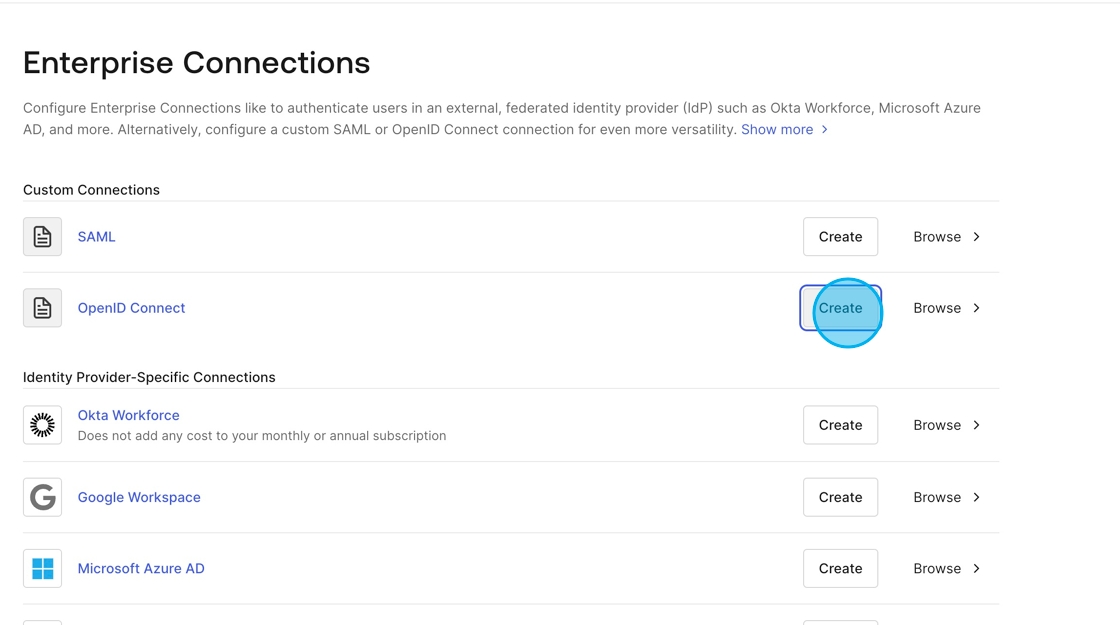The height and width of the screenshot is (625, 1120).
Task: Browse Okta Workforce connections
Action: pos(946,425)
